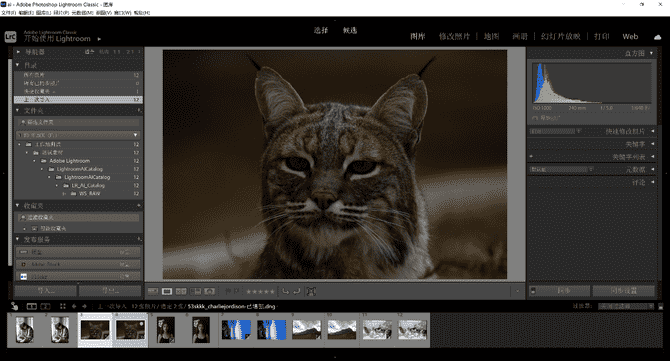Toggle the filter switch at filmstrip right
Viewport: 670px width, 361px height.
(x=661, y=306)
